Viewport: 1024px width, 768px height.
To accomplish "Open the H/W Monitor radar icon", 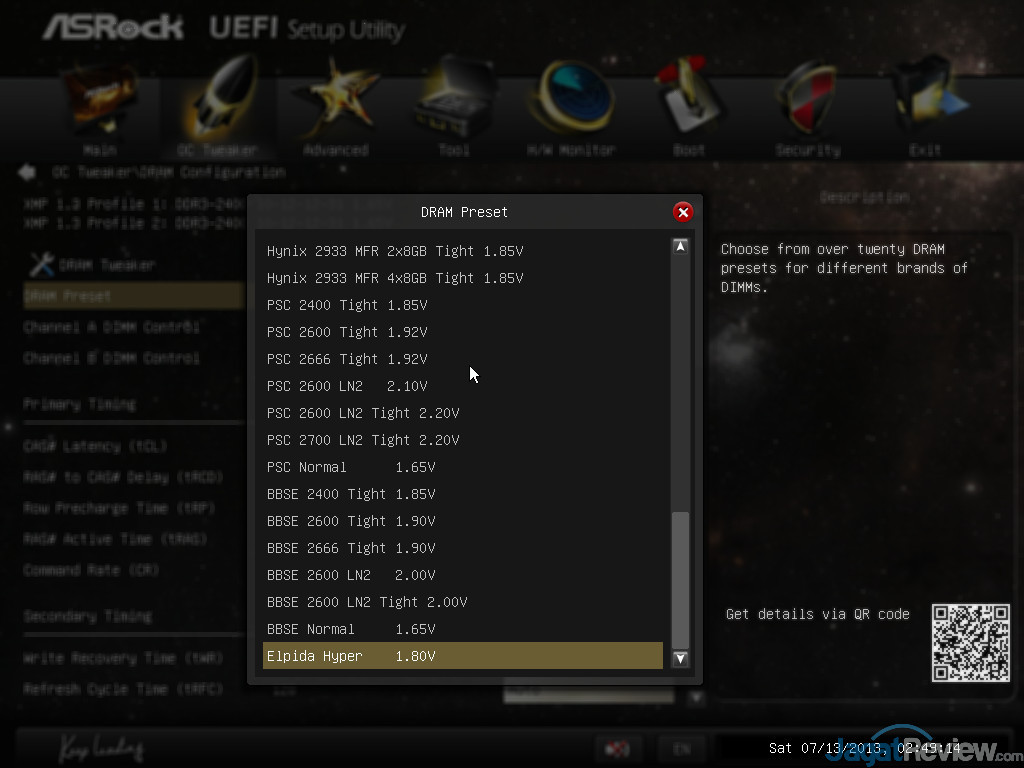I will pos(571,98).
